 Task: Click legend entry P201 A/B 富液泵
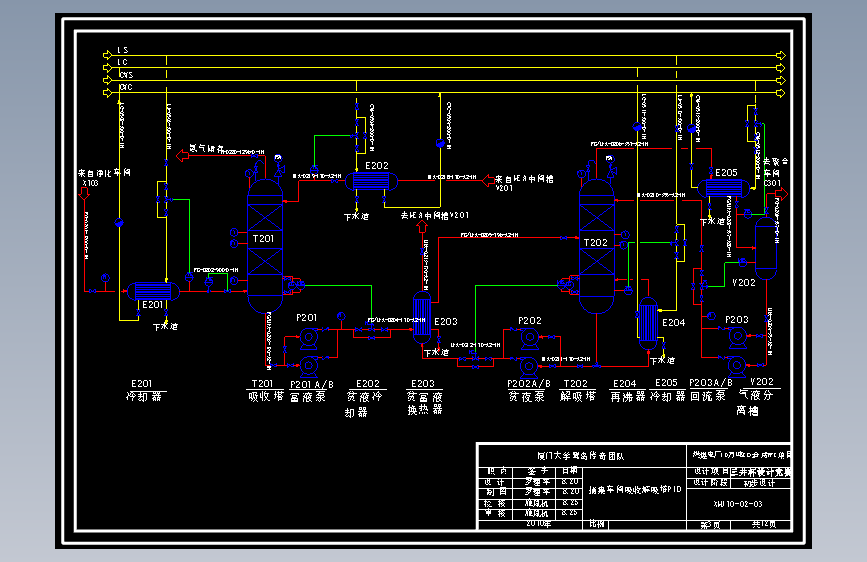pyautogui.click(x=312, y=391)
